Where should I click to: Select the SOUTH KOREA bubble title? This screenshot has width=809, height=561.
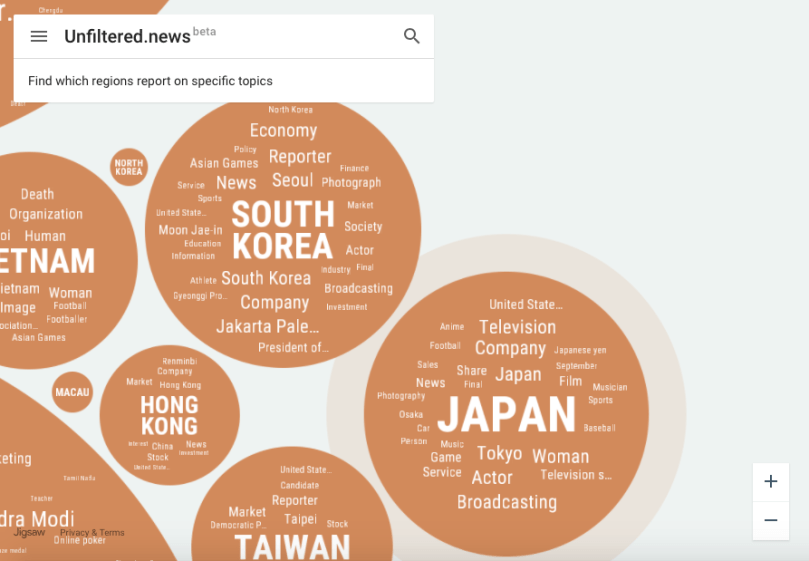click(283, 230)
